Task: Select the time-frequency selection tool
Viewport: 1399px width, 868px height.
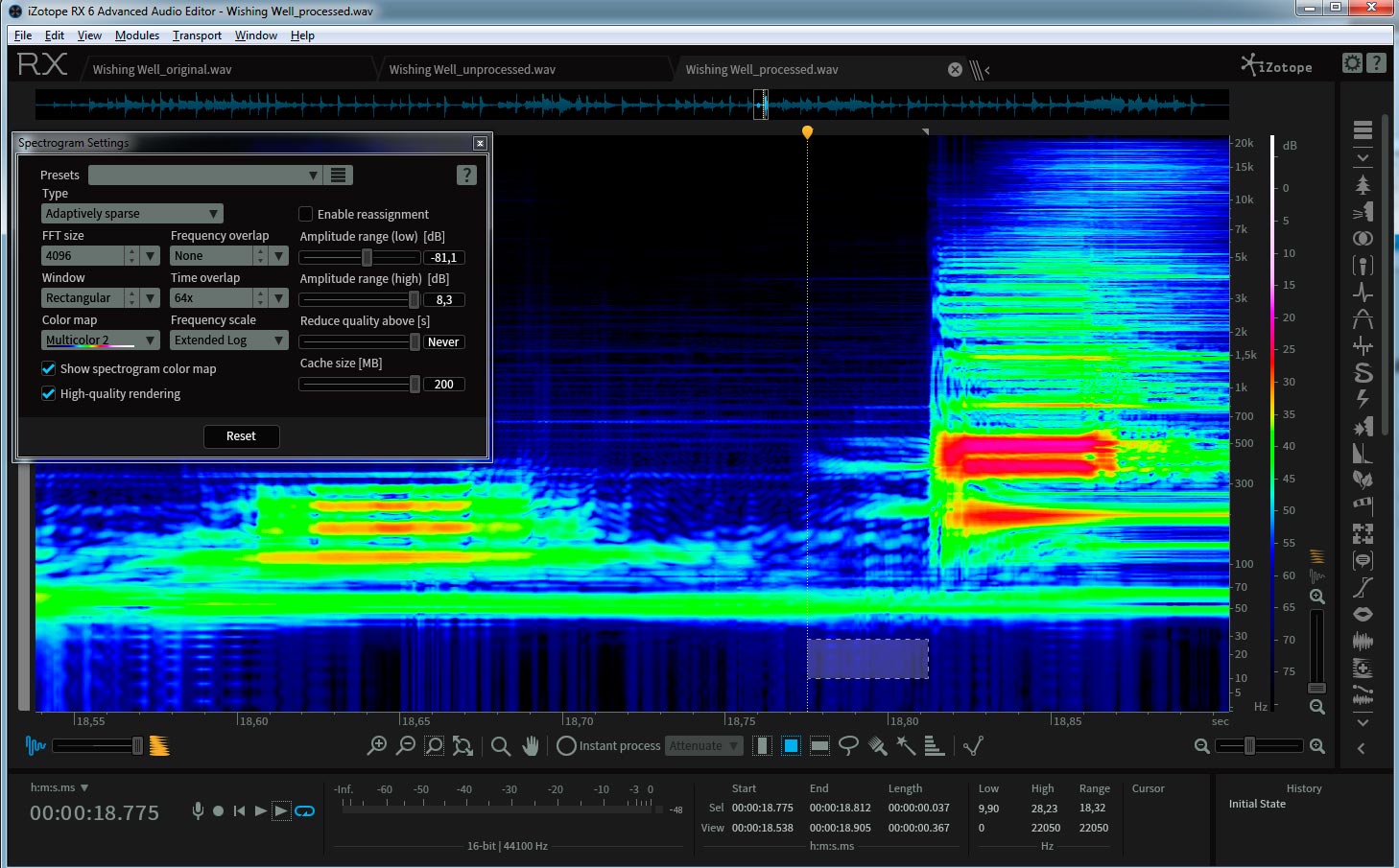Action: 791,745
